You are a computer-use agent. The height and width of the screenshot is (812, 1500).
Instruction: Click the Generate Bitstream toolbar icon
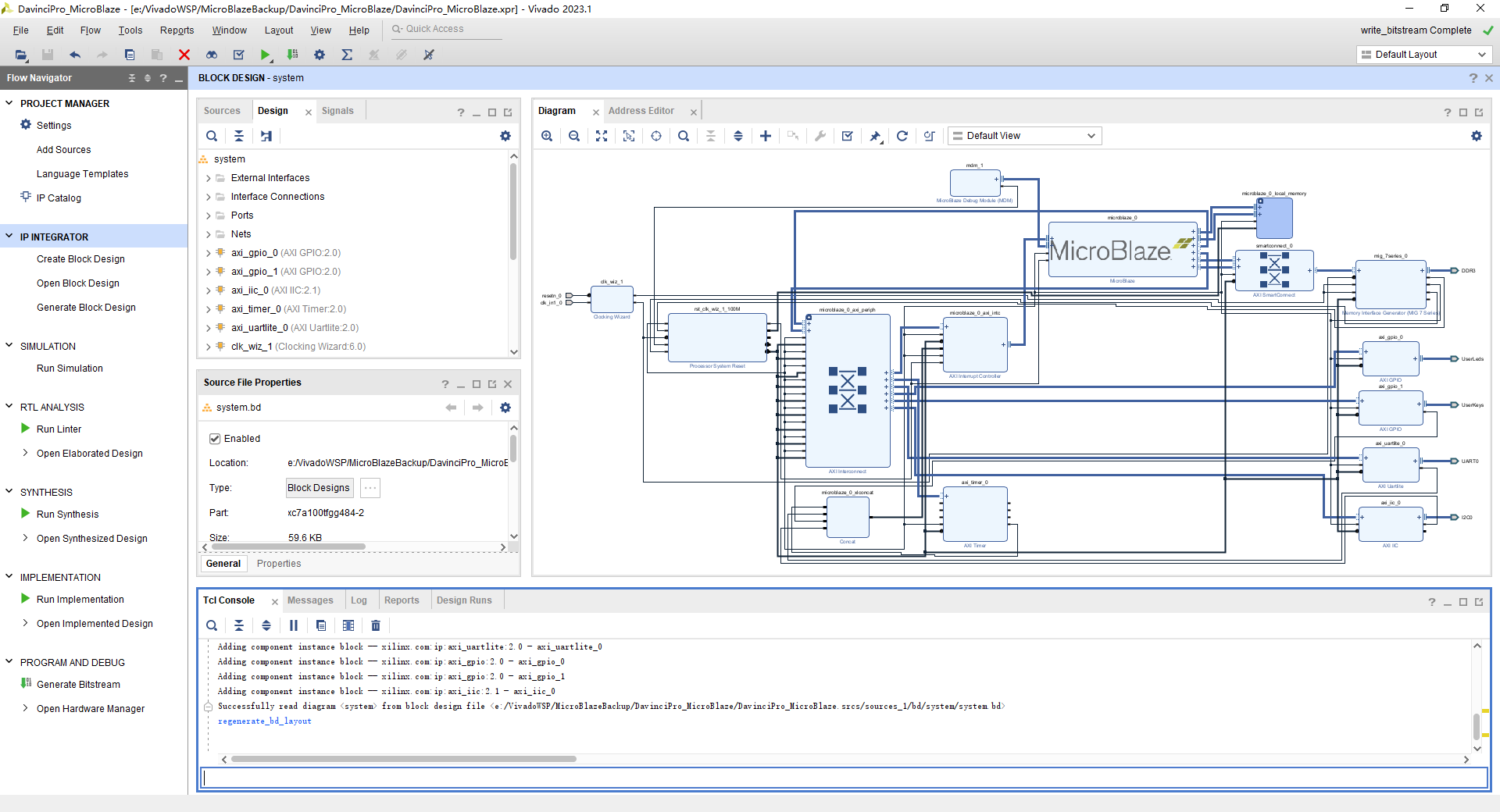pyautogui.click(x=292, y=55)
